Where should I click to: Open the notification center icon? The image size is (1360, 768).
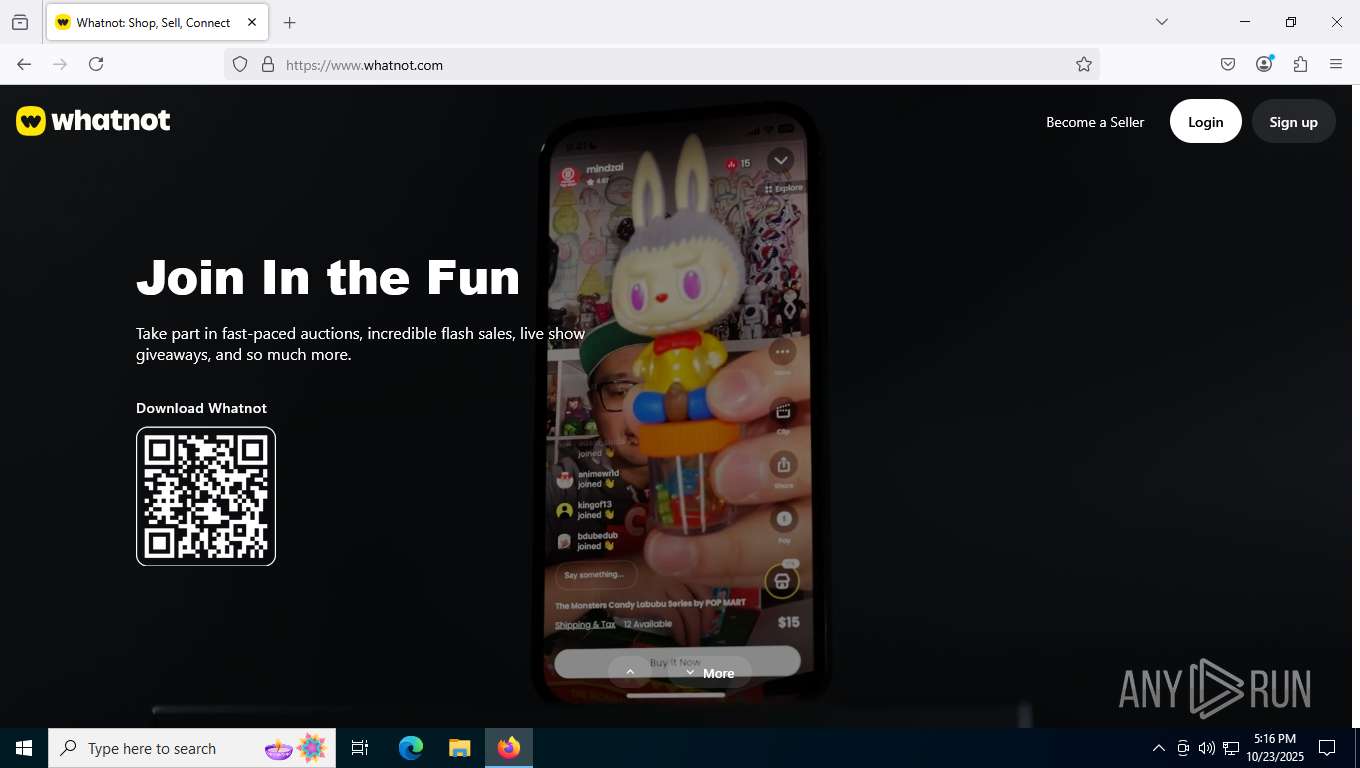point(1327,748)
